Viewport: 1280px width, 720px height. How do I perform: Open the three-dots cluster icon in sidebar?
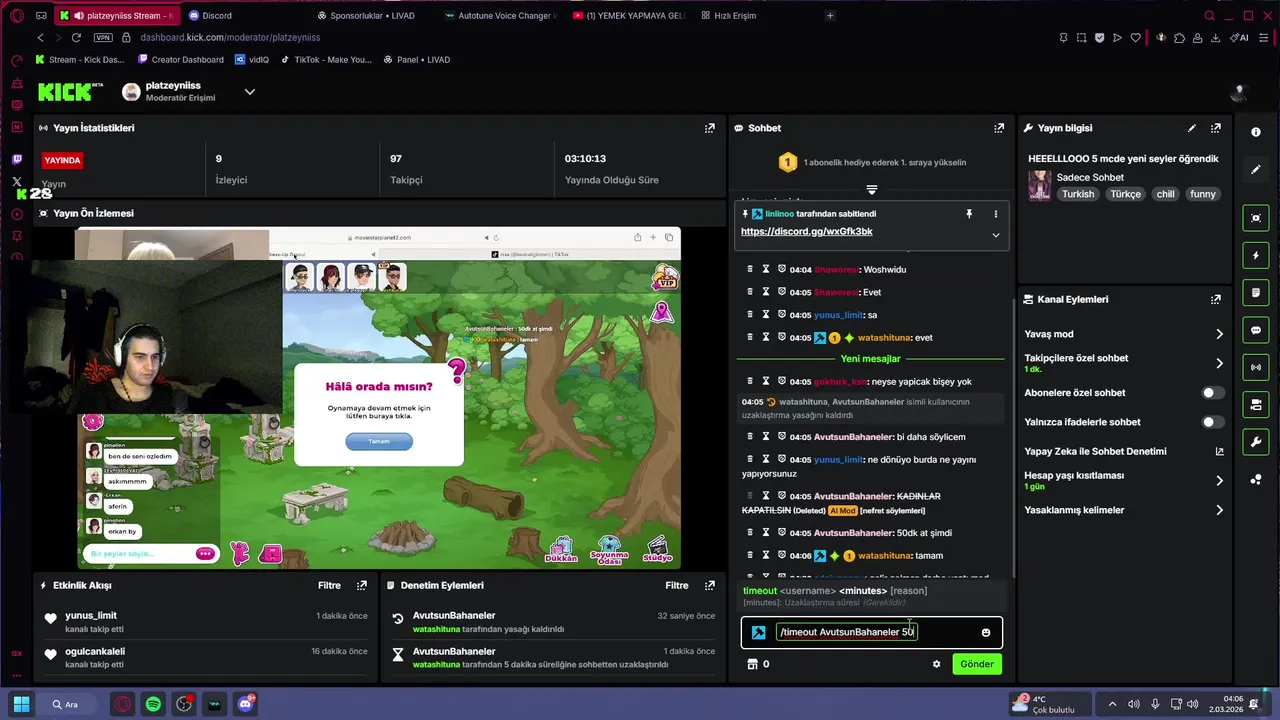[1256, 480]
